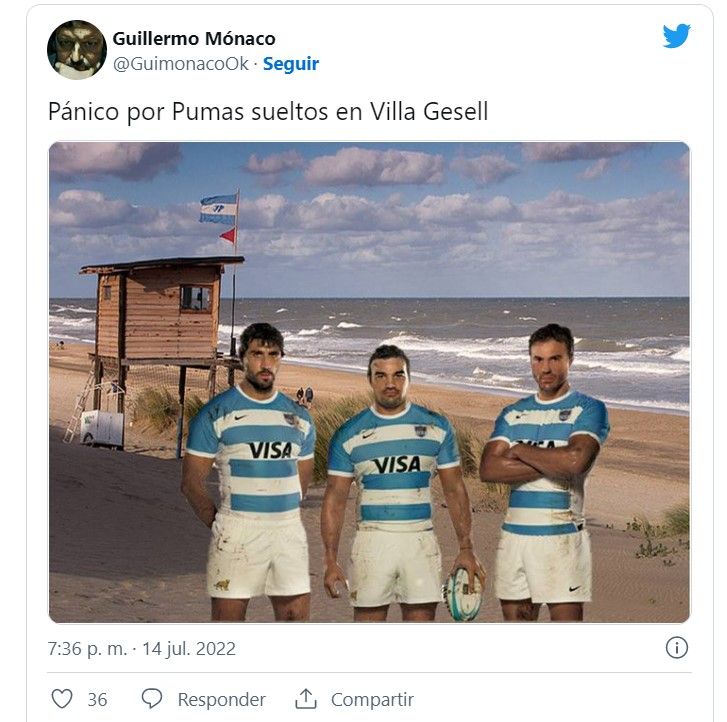The image size is (727, 722).
Task: Click the Argentine flag in the photo
Action: click(219, 210)
